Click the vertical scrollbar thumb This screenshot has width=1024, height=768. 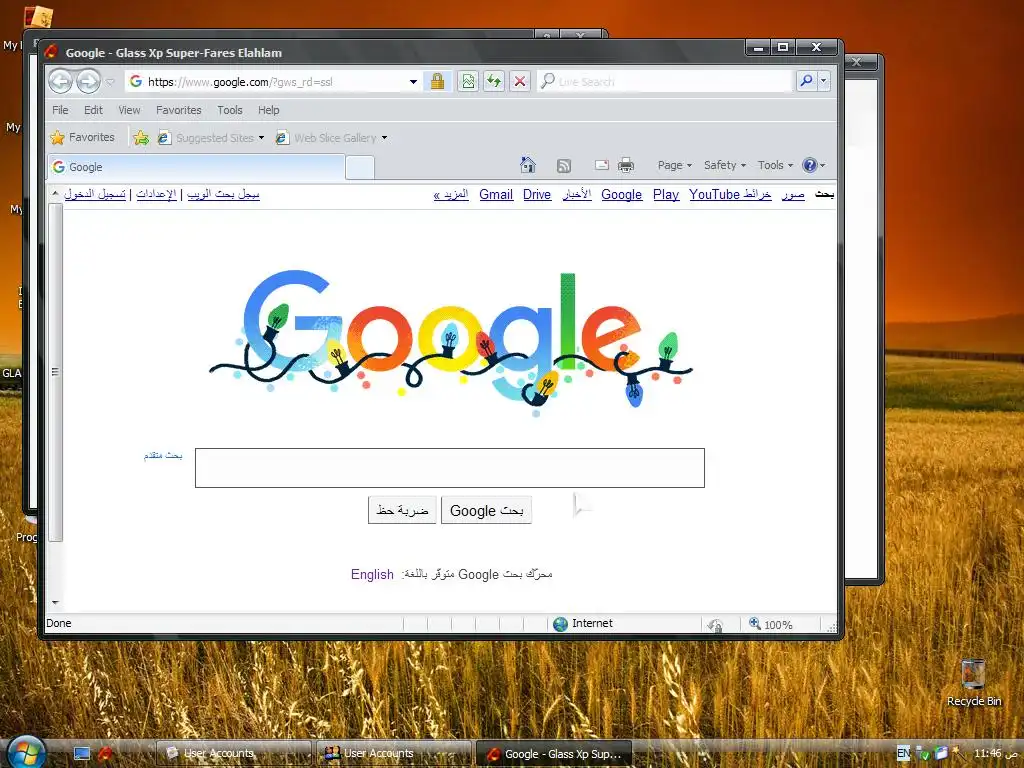click(x=56, y=372)
